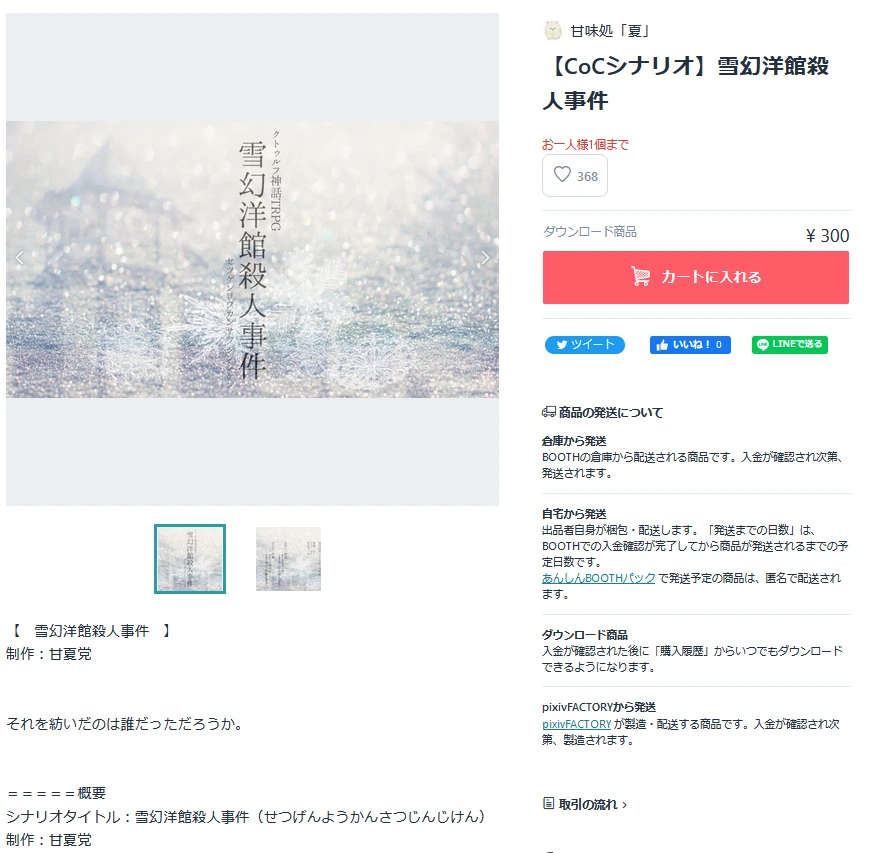
Task: Select the first product thumbnail
Action: 190,559
